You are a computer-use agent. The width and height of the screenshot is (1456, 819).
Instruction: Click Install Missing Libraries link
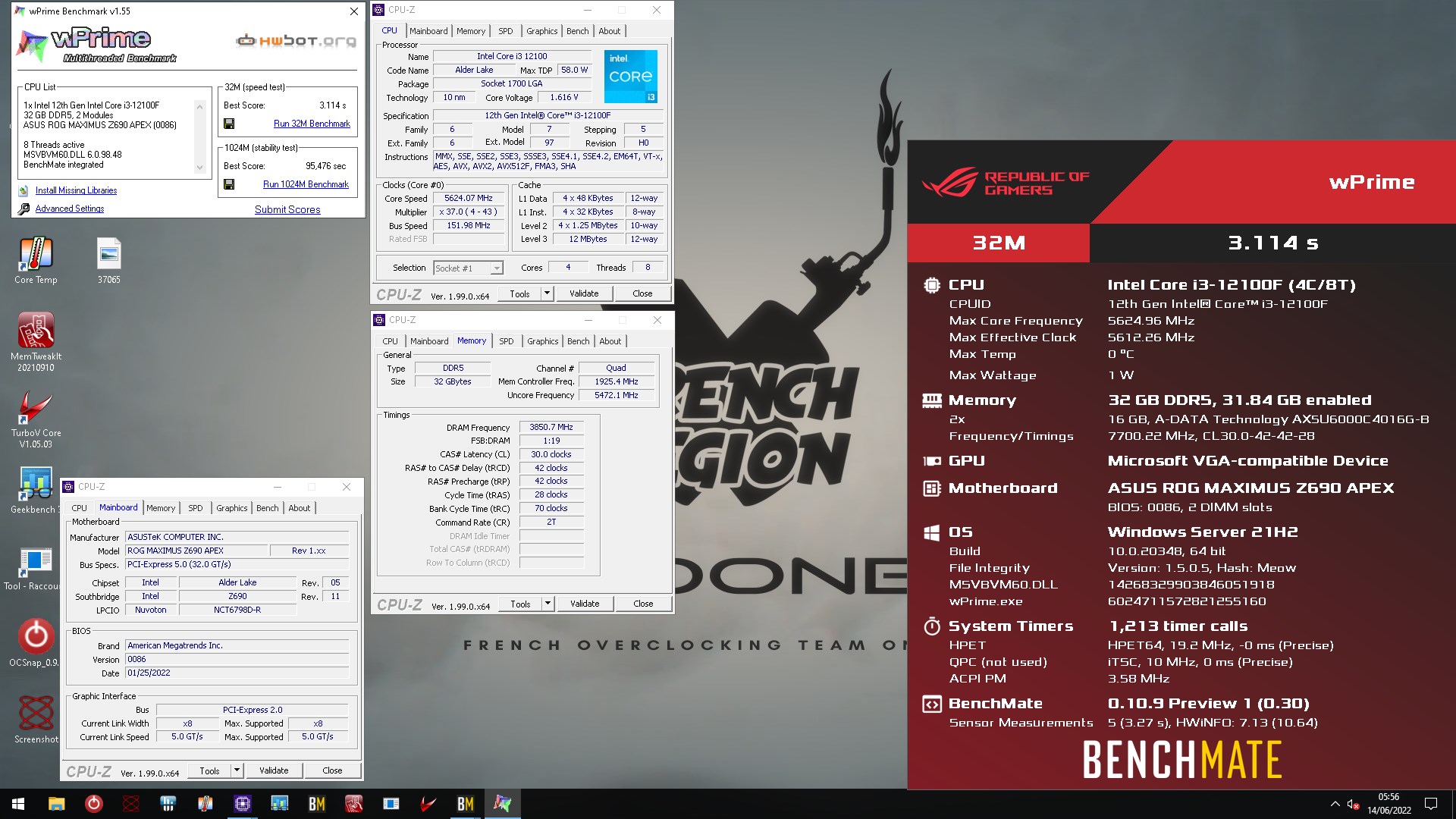(x=76, y=190)
